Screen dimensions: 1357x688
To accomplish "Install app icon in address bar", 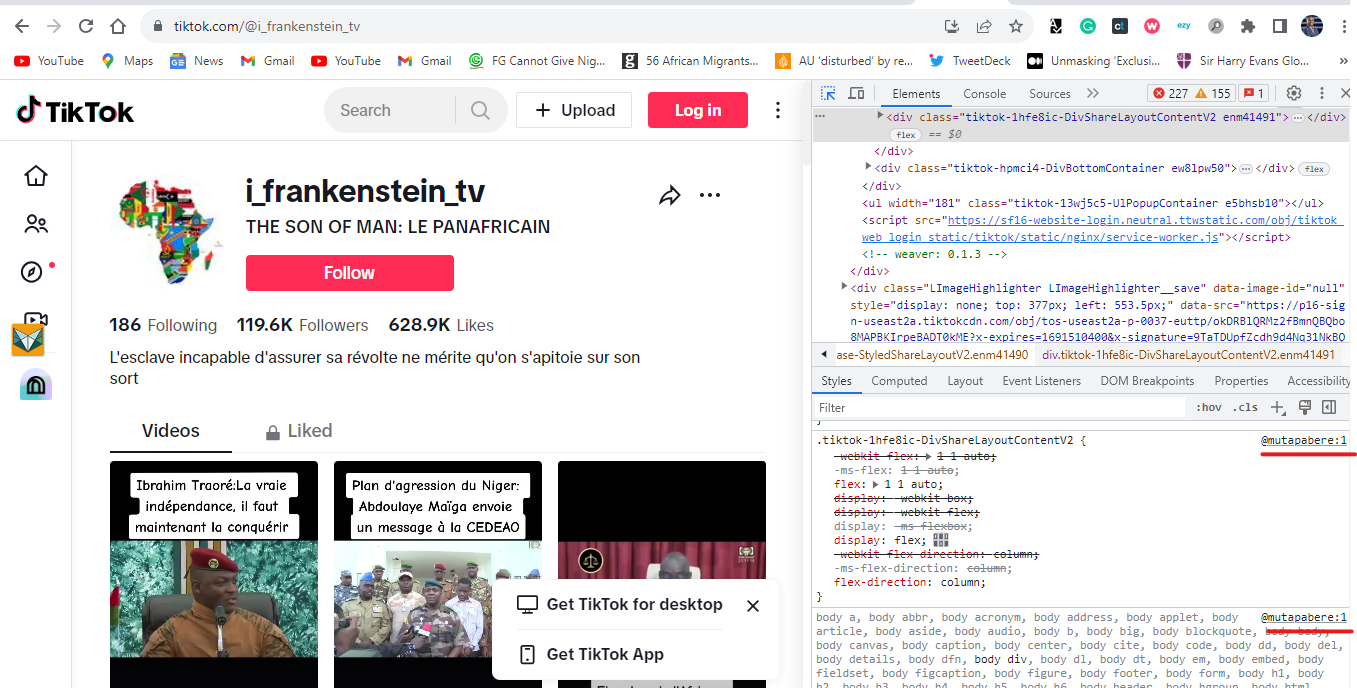I will 952,26.
